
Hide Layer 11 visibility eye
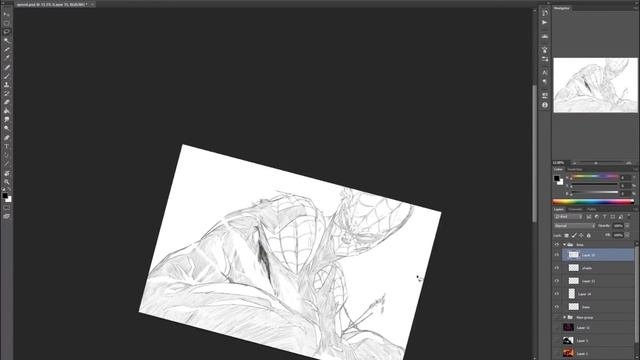tap(557, 281)
